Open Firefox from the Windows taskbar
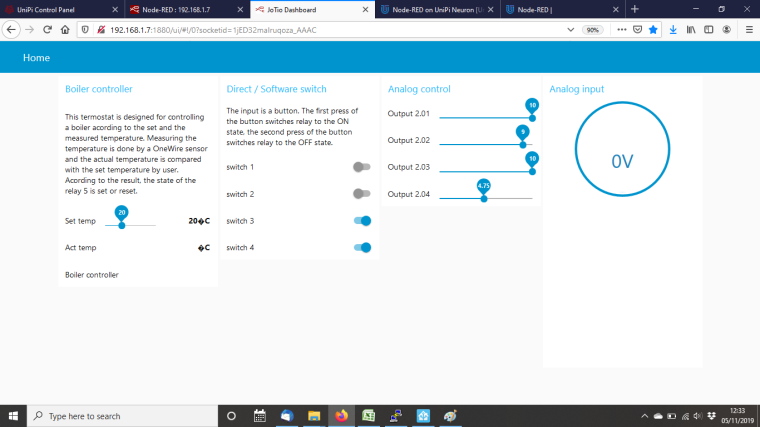This screenshot has width=760, height=427. pos(341,416)
